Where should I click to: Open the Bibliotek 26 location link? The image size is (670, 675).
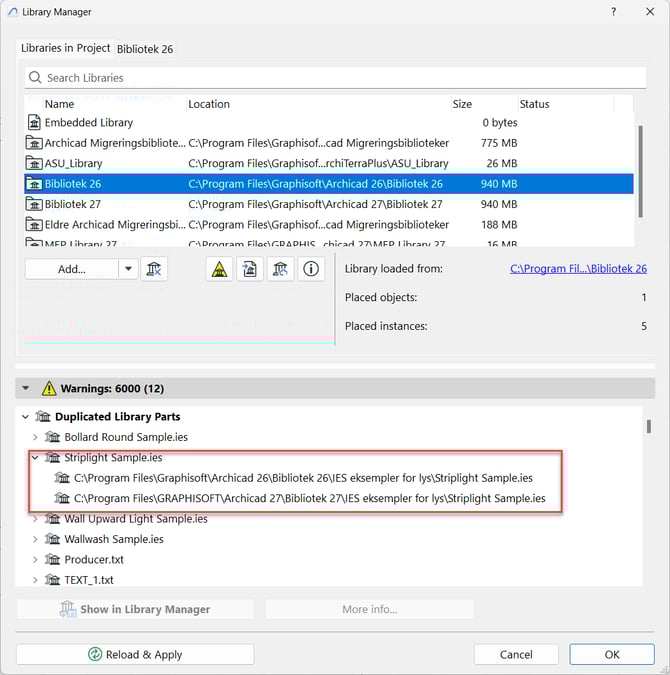(x=578, y=269)
